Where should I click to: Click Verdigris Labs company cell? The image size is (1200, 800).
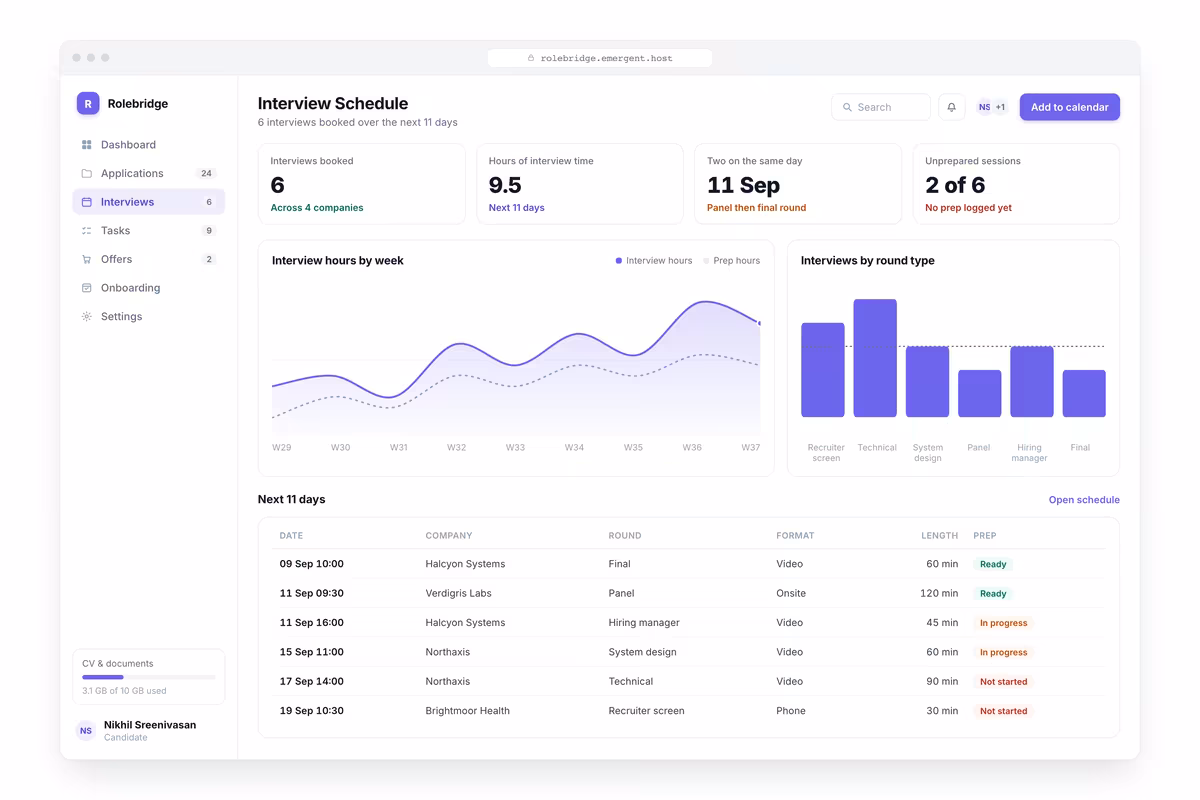coord(459,593)
